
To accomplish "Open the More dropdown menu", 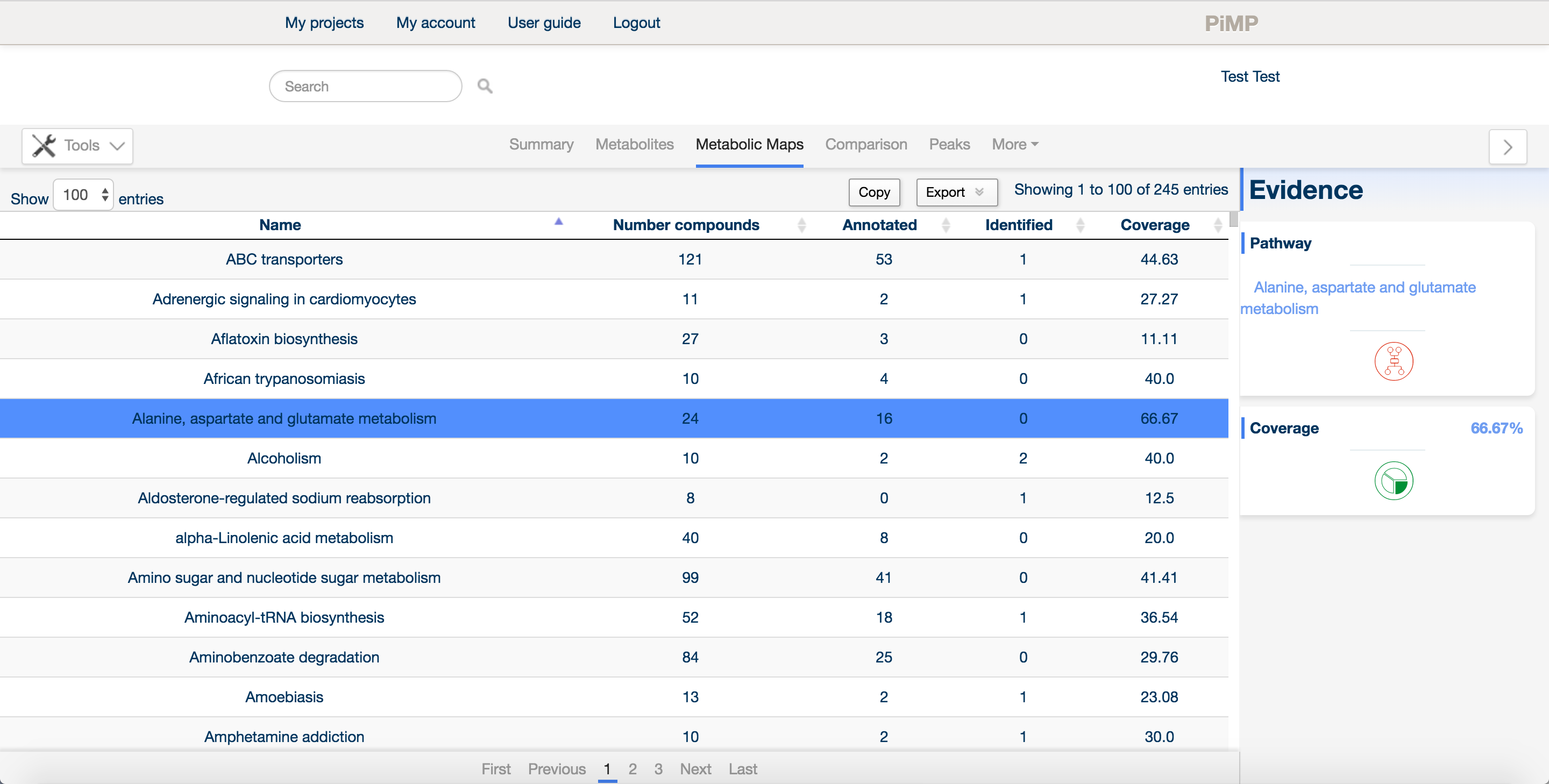I will 1015,144.
